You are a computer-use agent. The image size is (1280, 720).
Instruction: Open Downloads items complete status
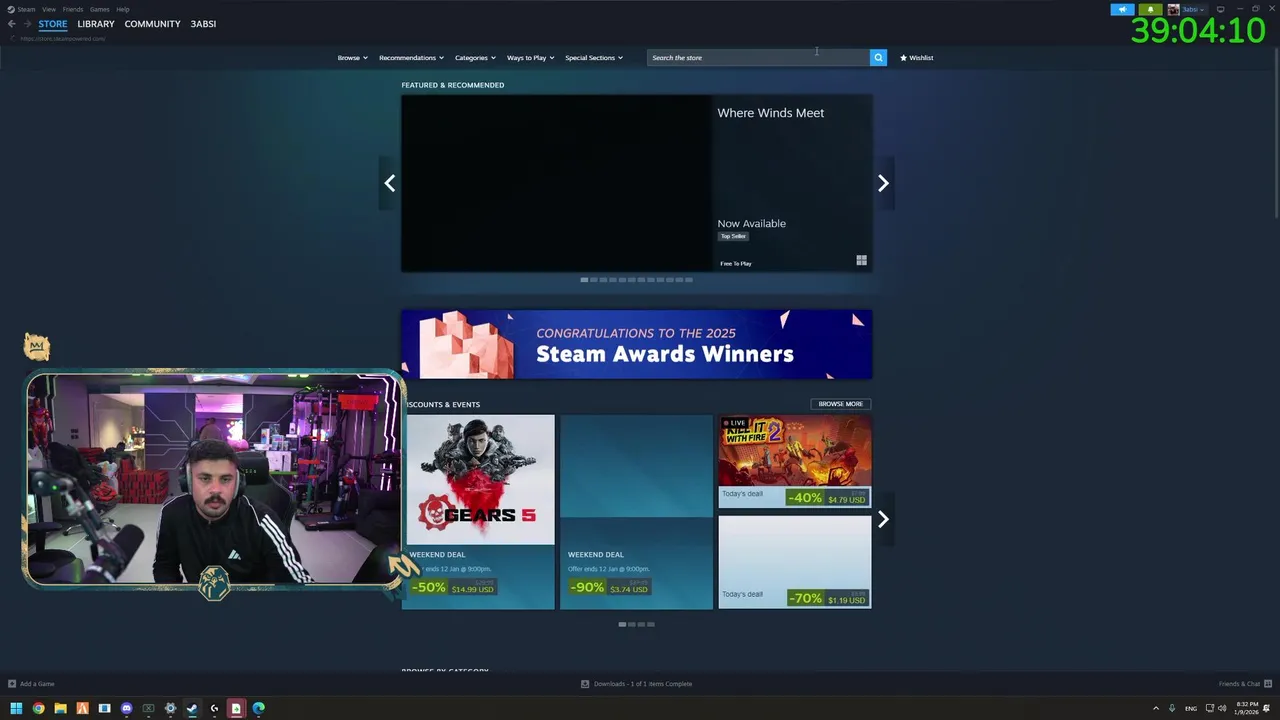[642, 684]
